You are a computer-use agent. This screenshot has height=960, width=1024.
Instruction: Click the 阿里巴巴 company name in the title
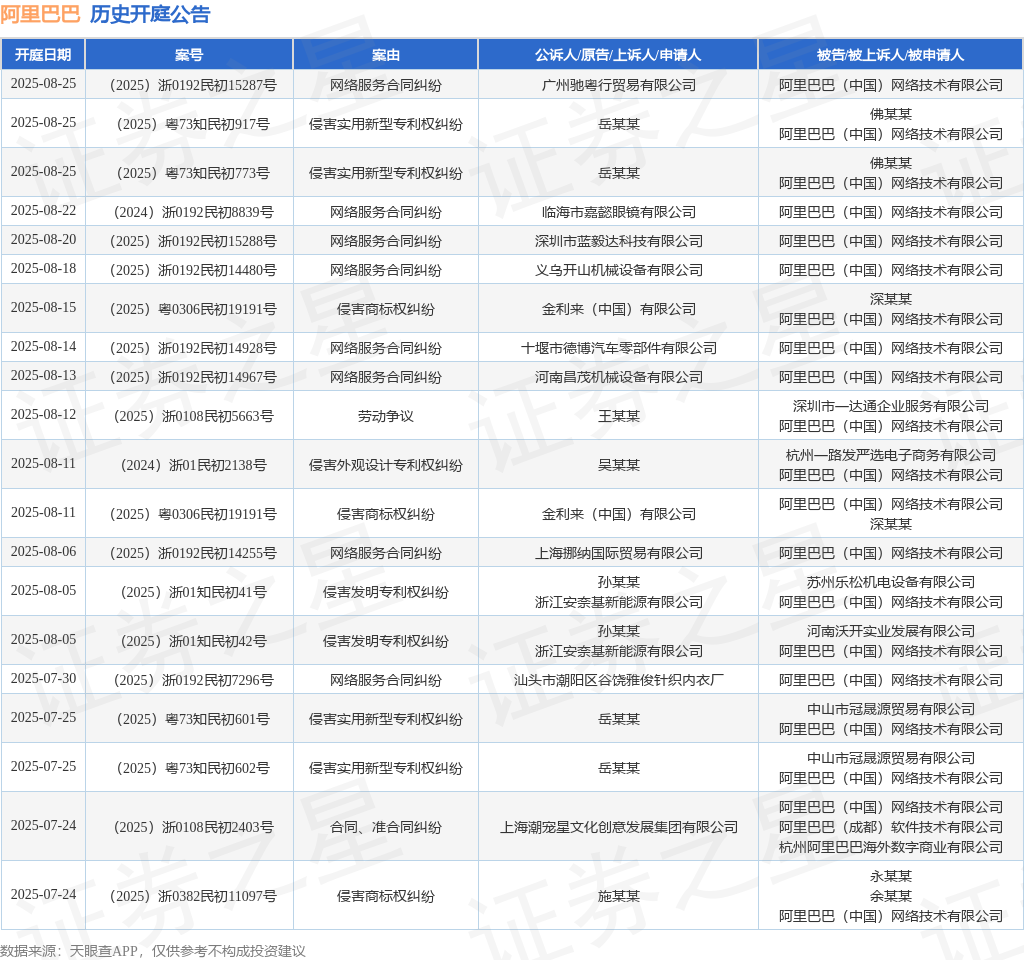point(40,14)
